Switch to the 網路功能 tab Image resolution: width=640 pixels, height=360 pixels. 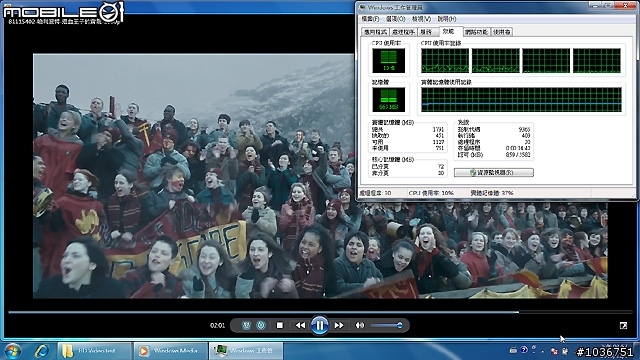476,32
